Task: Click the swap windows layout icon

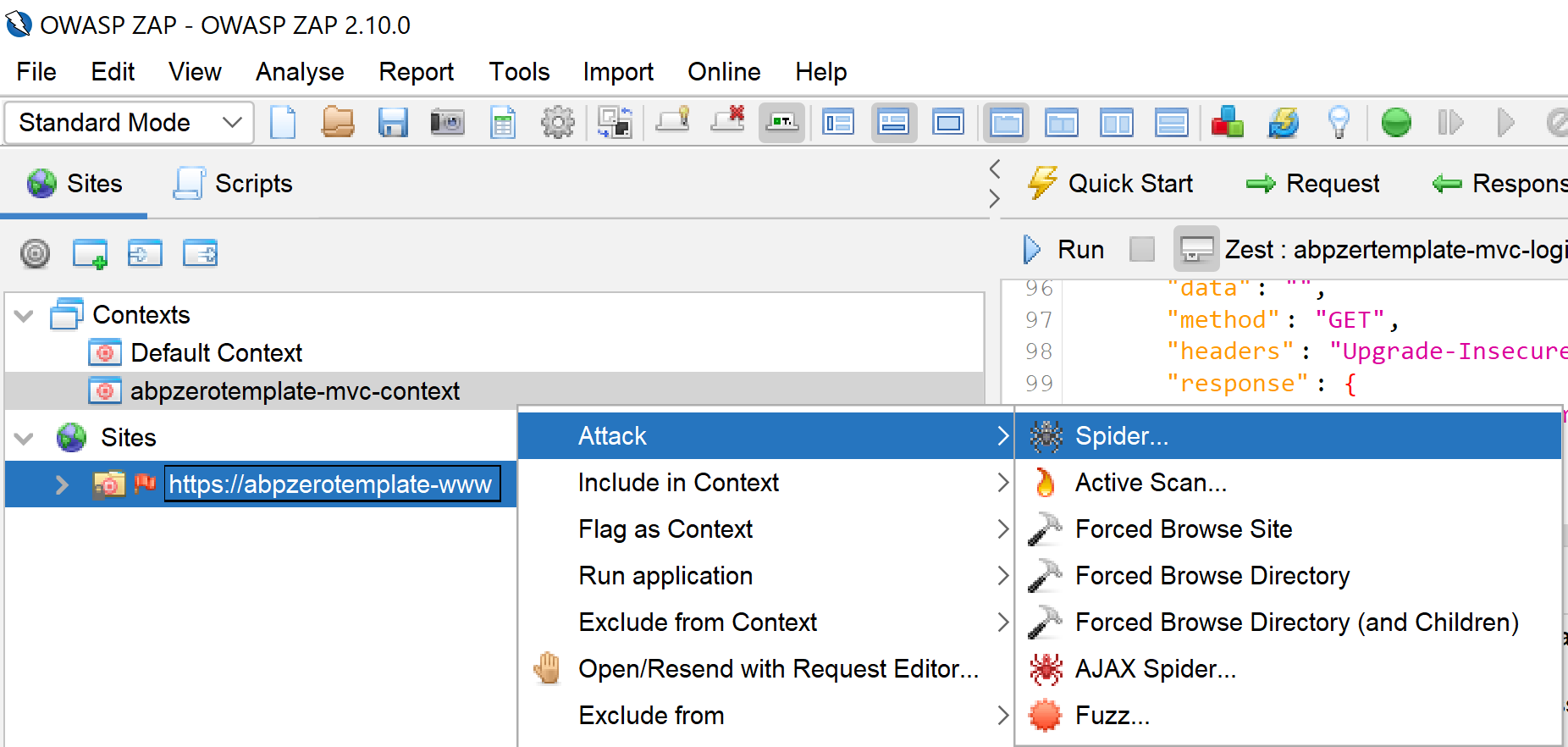Action: click(615, 123)
